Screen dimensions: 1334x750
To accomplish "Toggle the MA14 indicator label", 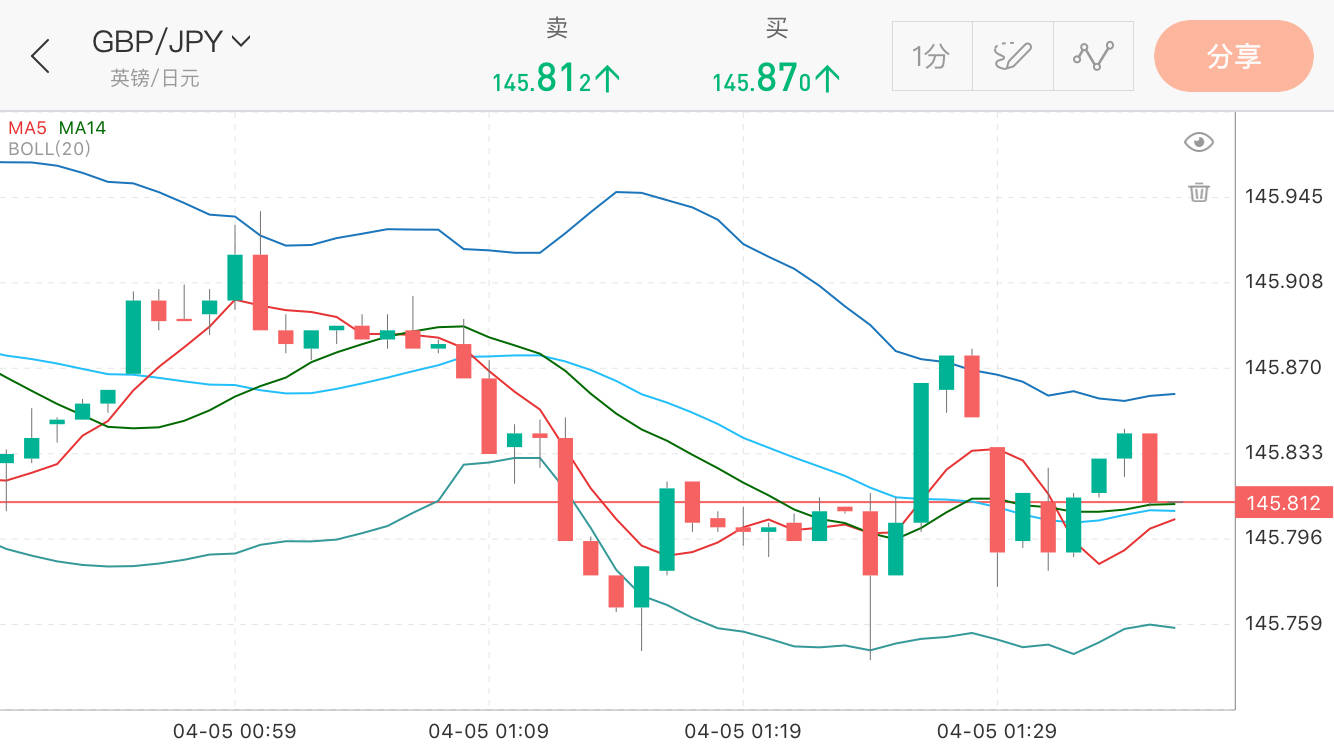I will click(82, 128).
